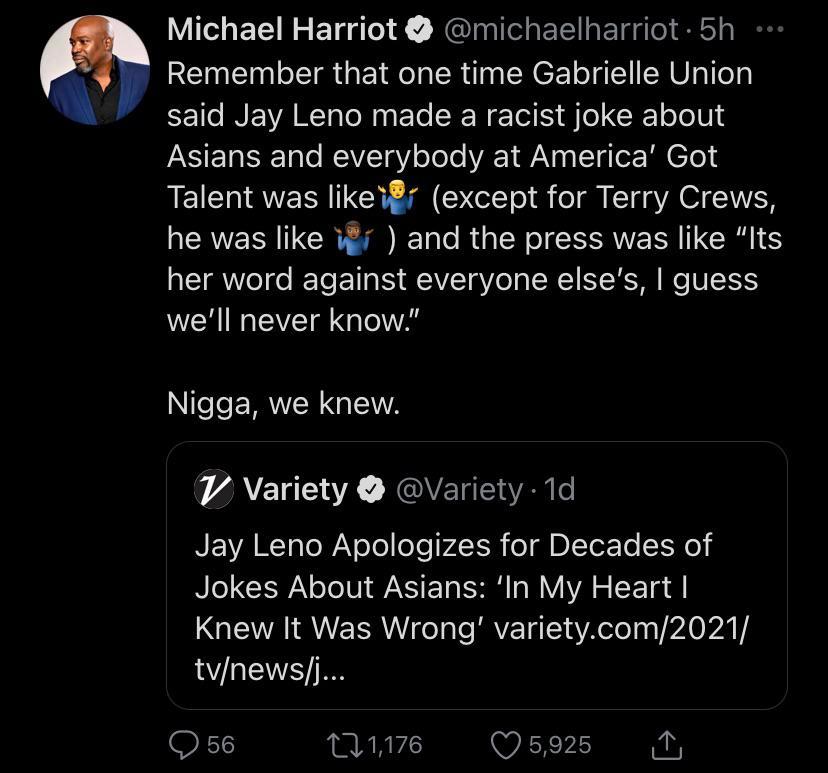Open the @michaelharriot handle
The width and height of the screenshot is (828, 773).
click(560, 30)
